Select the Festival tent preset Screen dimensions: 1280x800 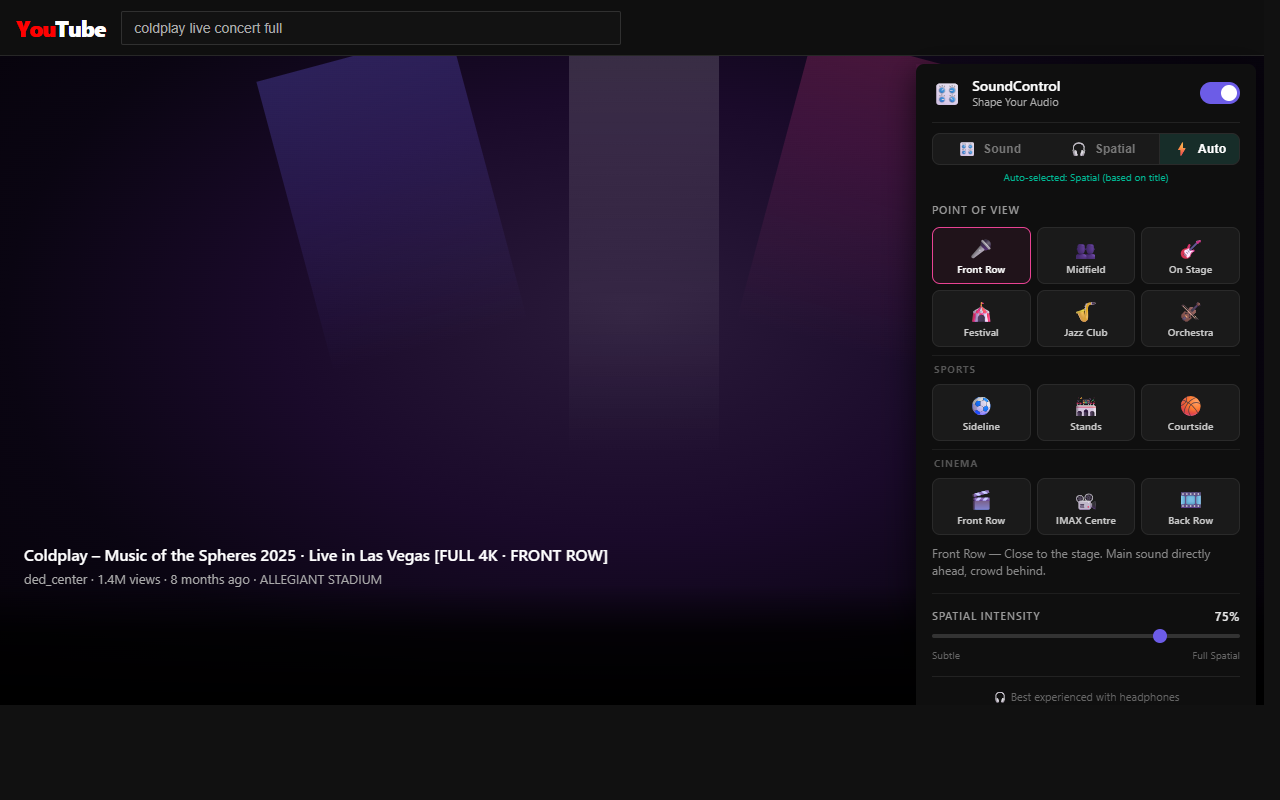click(x=981, y=318)
